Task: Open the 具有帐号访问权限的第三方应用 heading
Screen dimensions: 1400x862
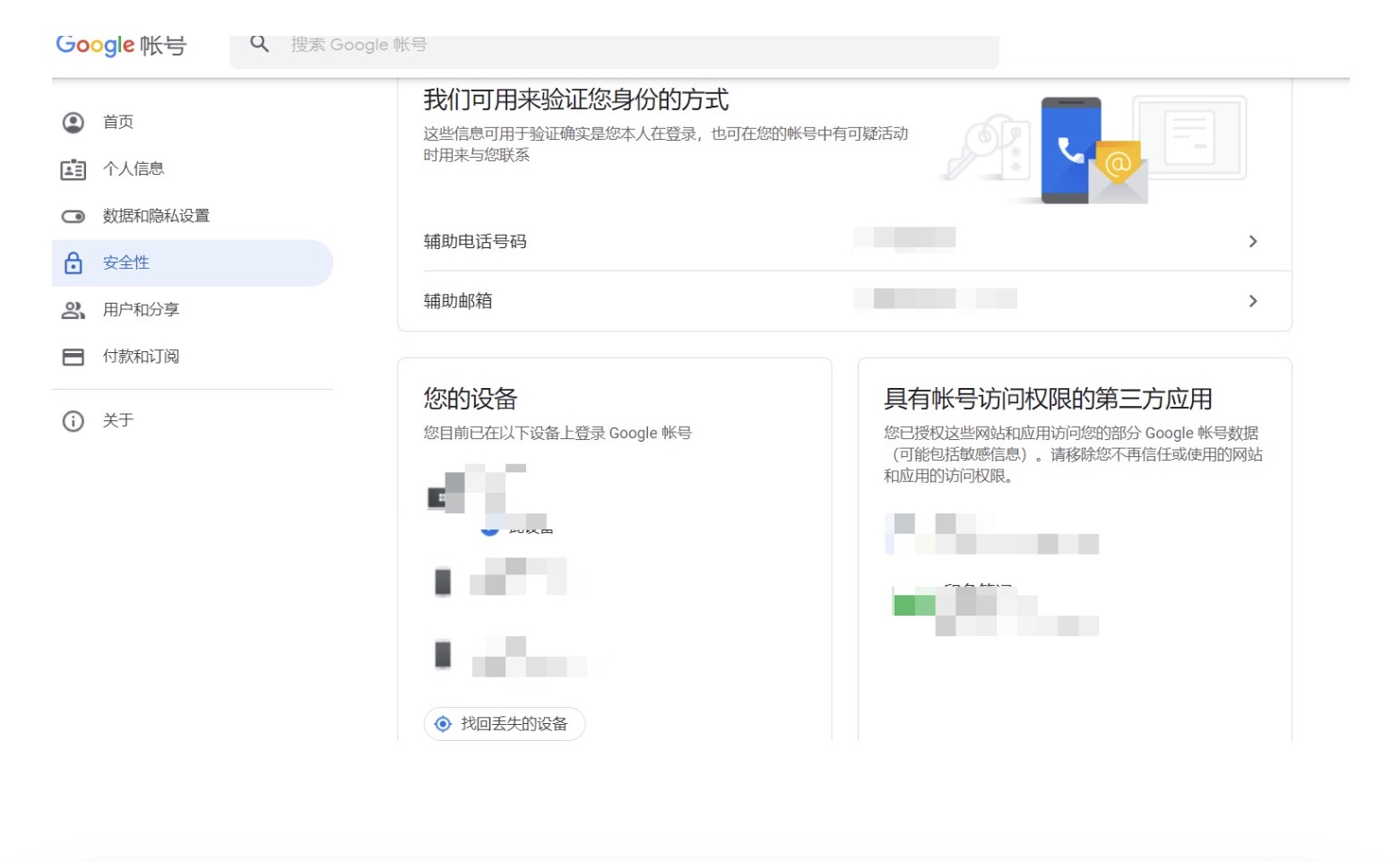Action: [1048, 399]
